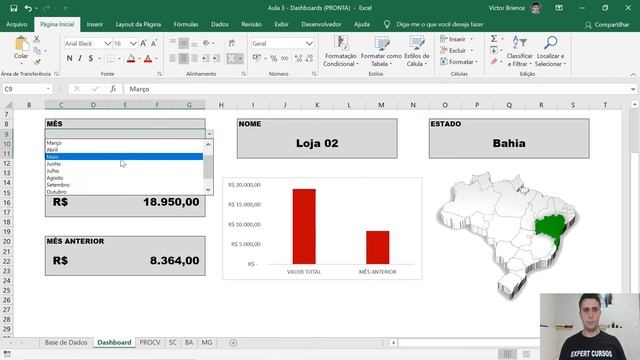
Task: Switch to the Dados ribbon tab
Action: coord(220,24)
